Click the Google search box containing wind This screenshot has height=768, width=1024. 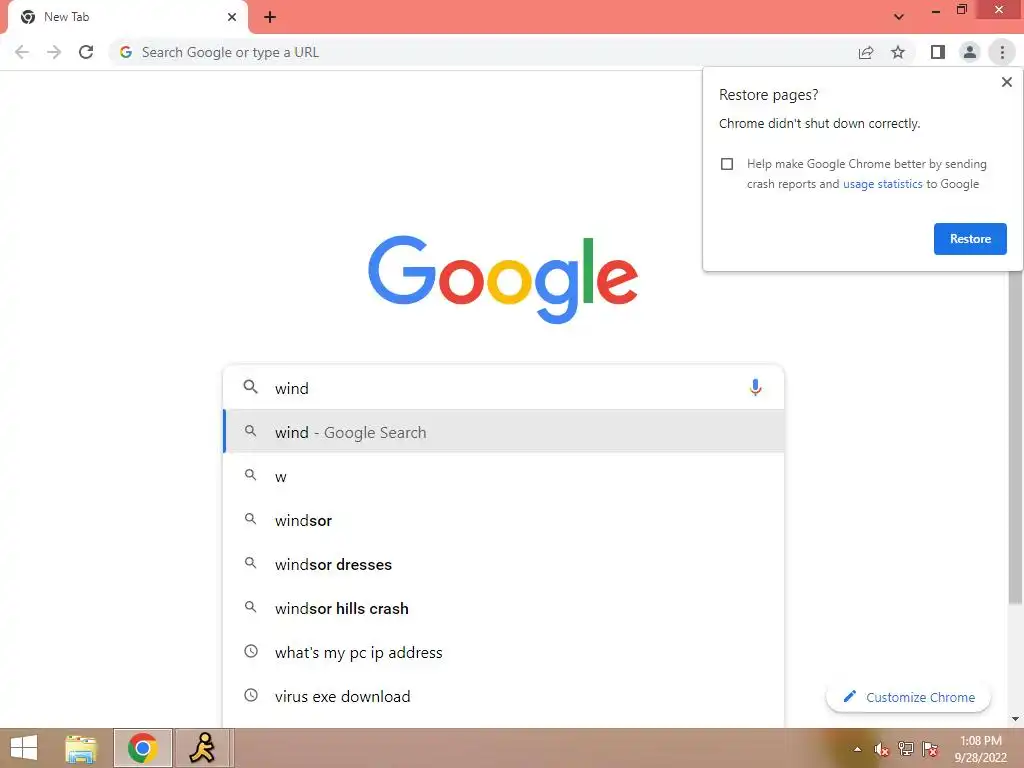(503, 388)
